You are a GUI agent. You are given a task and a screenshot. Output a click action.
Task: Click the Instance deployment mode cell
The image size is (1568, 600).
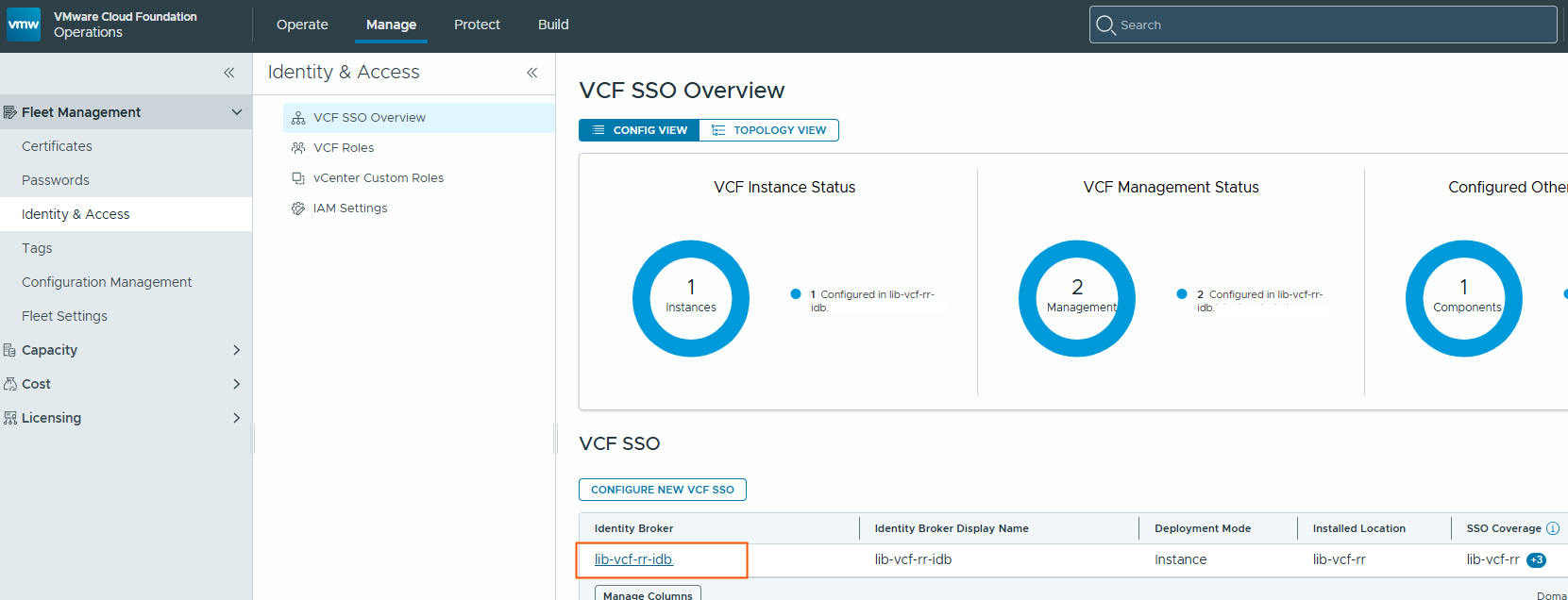pos(1180,559)
